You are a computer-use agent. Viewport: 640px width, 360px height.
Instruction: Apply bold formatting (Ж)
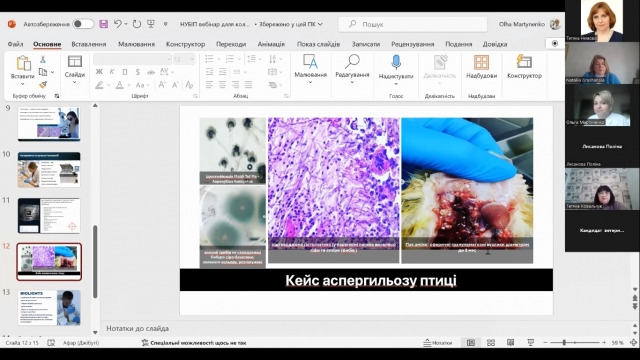tap(99, 72)
